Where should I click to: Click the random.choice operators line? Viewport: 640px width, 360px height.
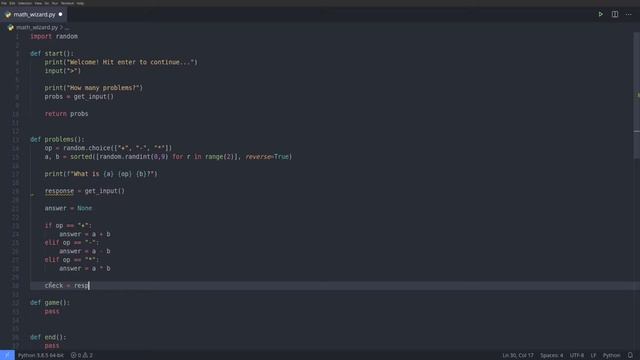tap(108, 148)
